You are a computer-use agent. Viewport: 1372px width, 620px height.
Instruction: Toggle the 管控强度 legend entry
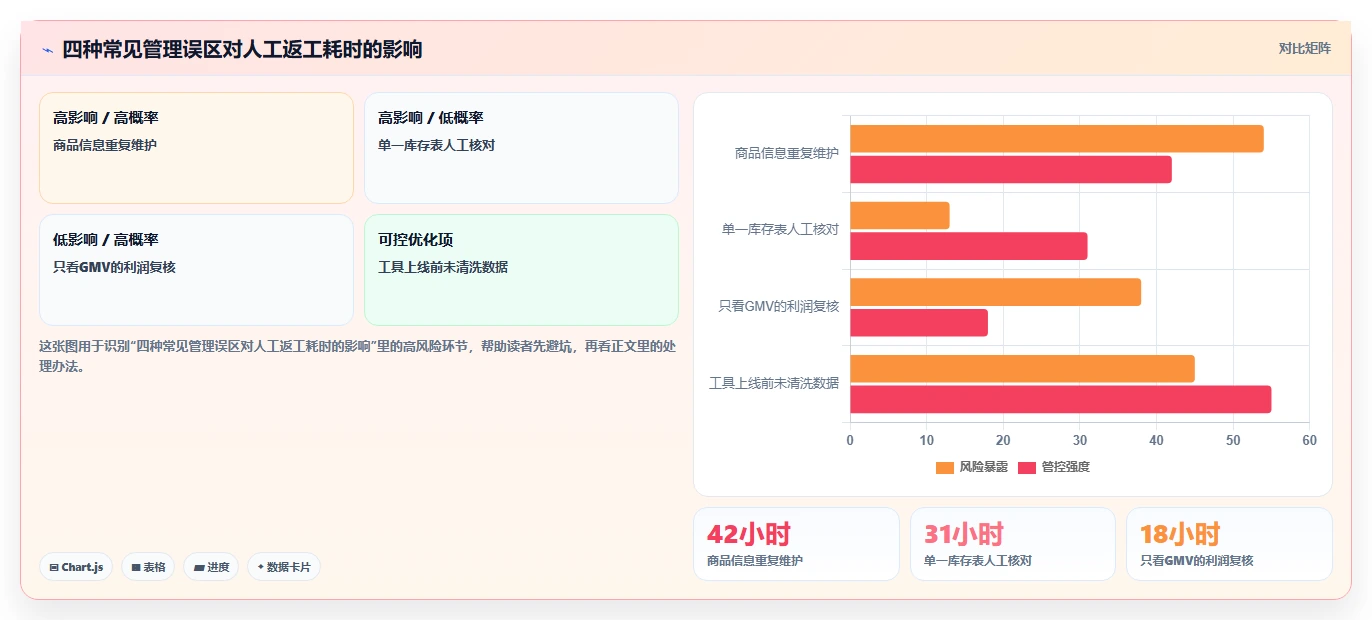point(1054,467)
